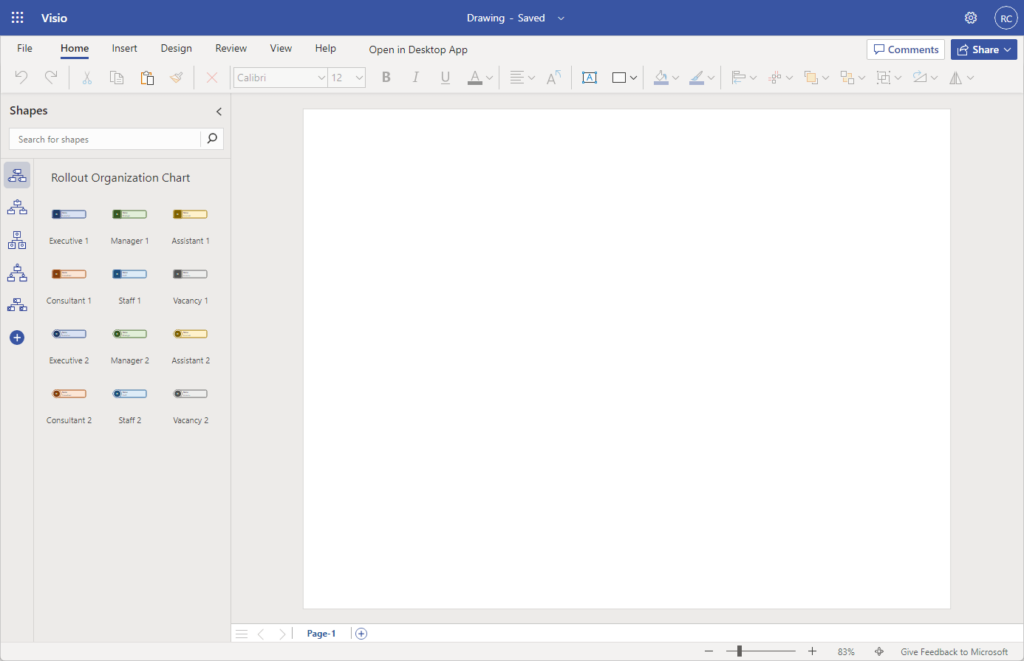The height and width of the screenshot is (661, 1024).
Task: Select the first organization chart stencil icon
Action: pyautogui.click(x=17, y=175)
